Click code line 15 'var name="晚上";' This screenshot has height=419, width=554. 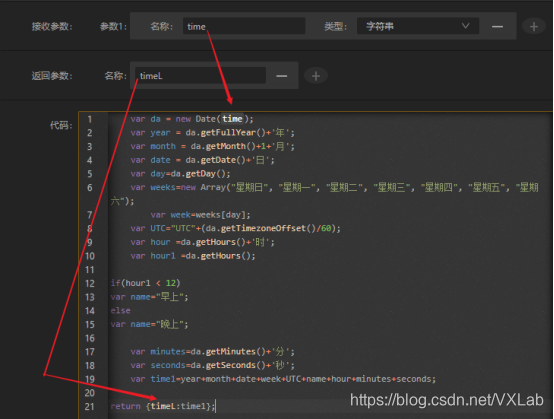click(x=149, y=324)
